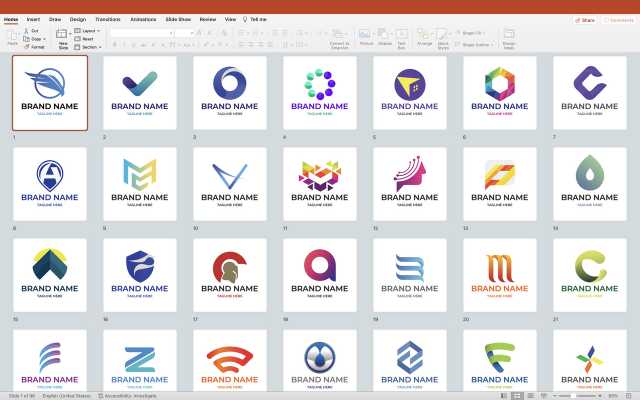The width and height of the screenshot is (640, 400).
Task: Go to the Slide Show tab
Action: click(x=179, y=19)
